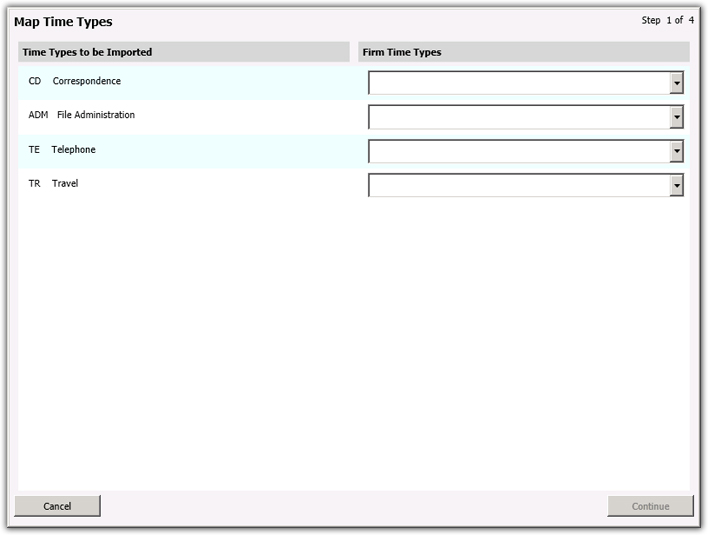The image size is (708, 535).
Task: Click the CD code in first row
Action: tap(35, 81)
